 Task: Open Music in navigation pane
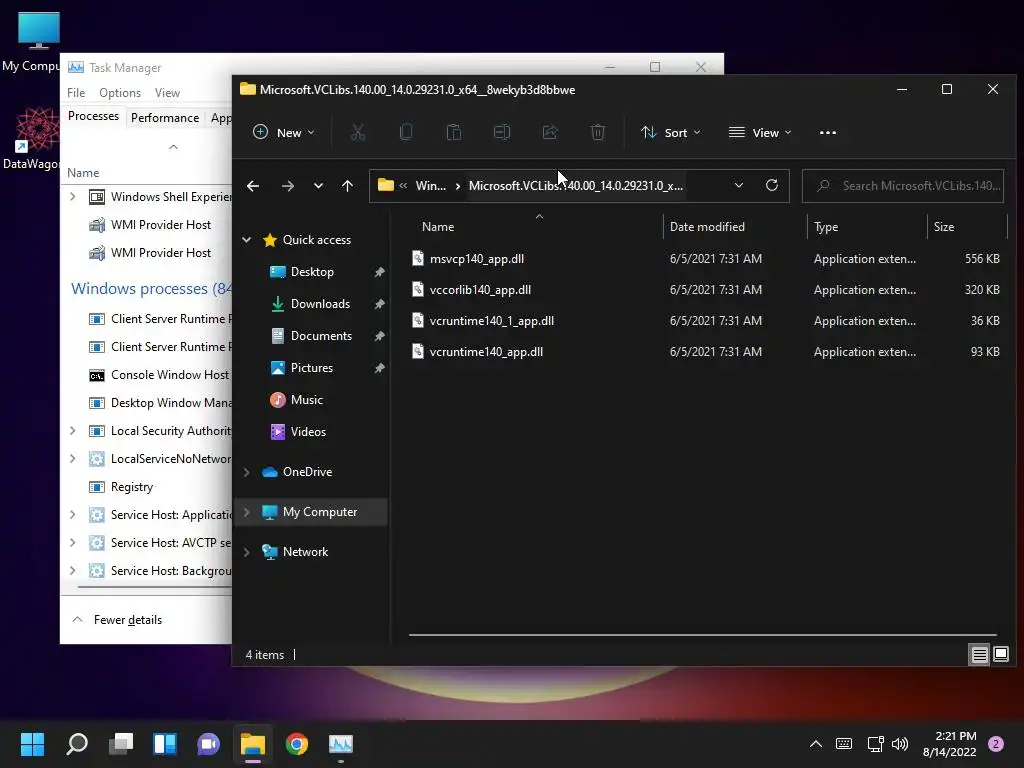[306, 400]
